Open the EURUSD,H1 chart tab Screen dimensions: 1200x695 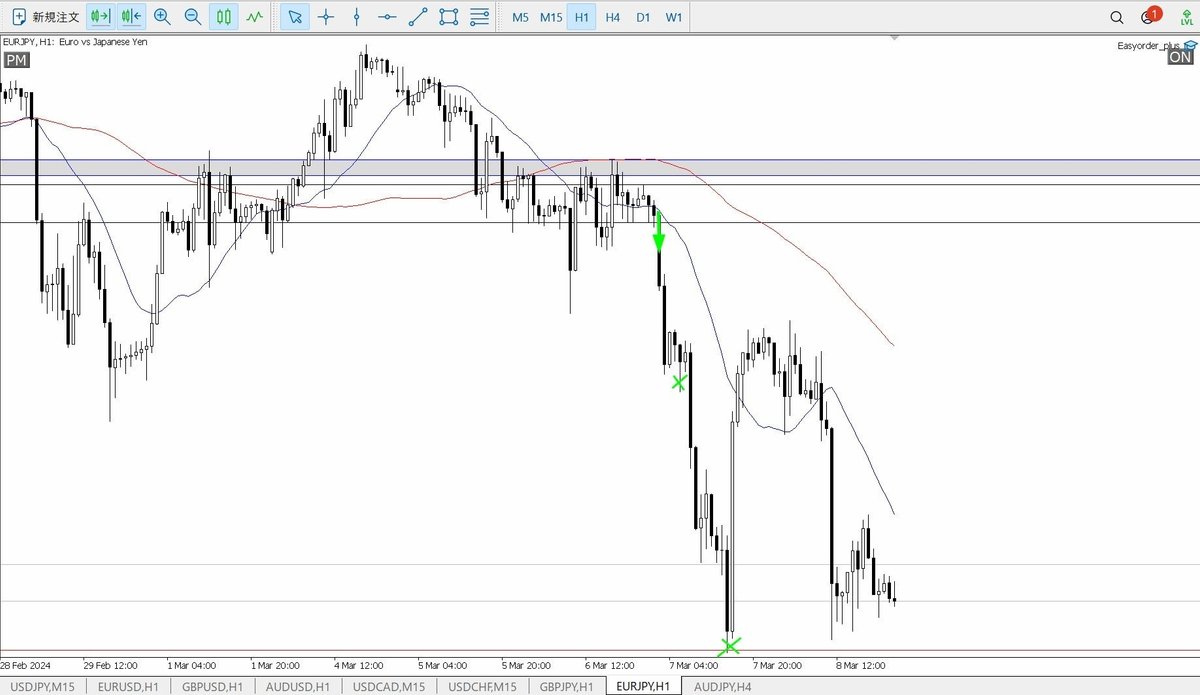pos(128,686)
